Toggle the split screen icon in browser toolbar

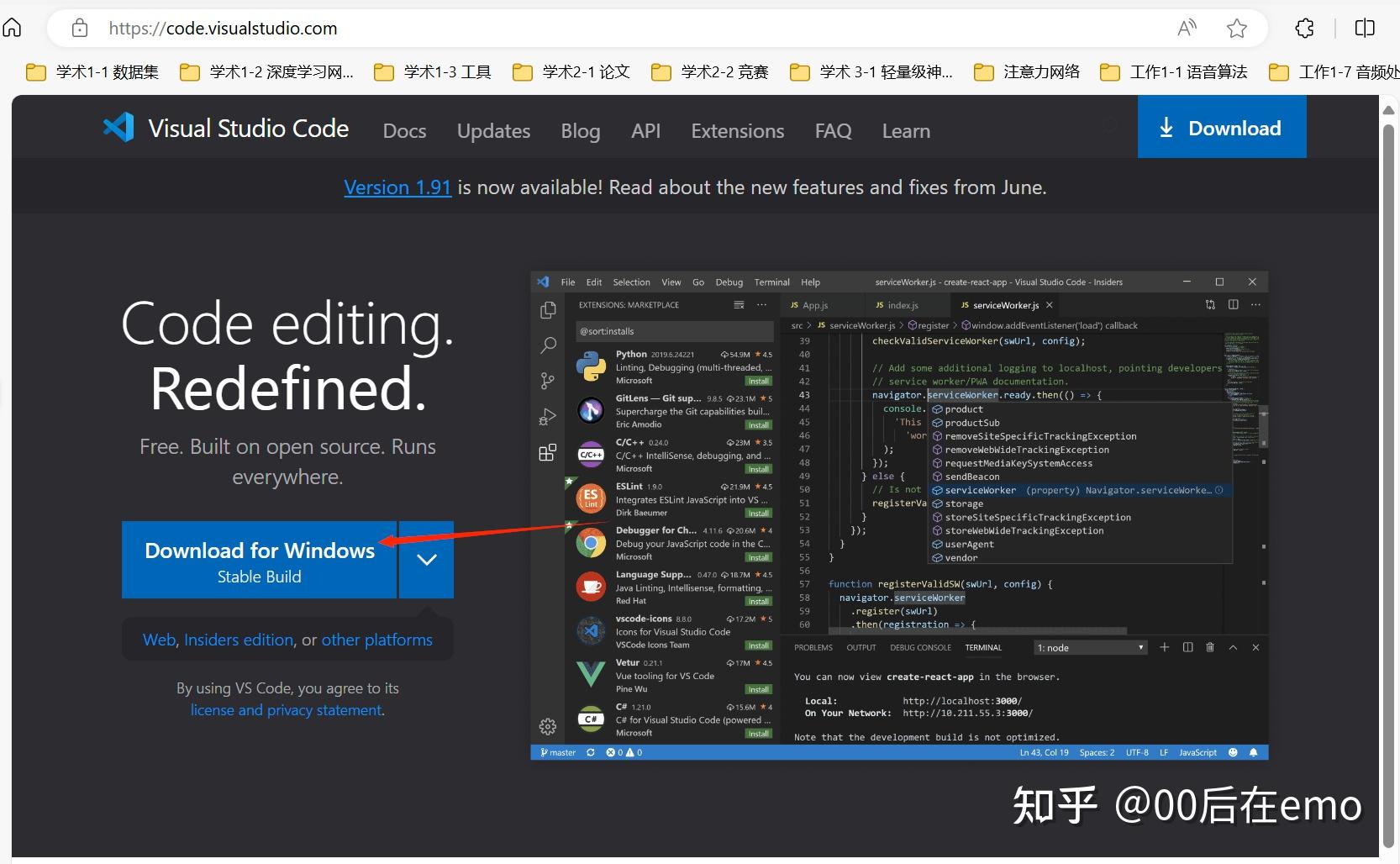pos(1363,28)
